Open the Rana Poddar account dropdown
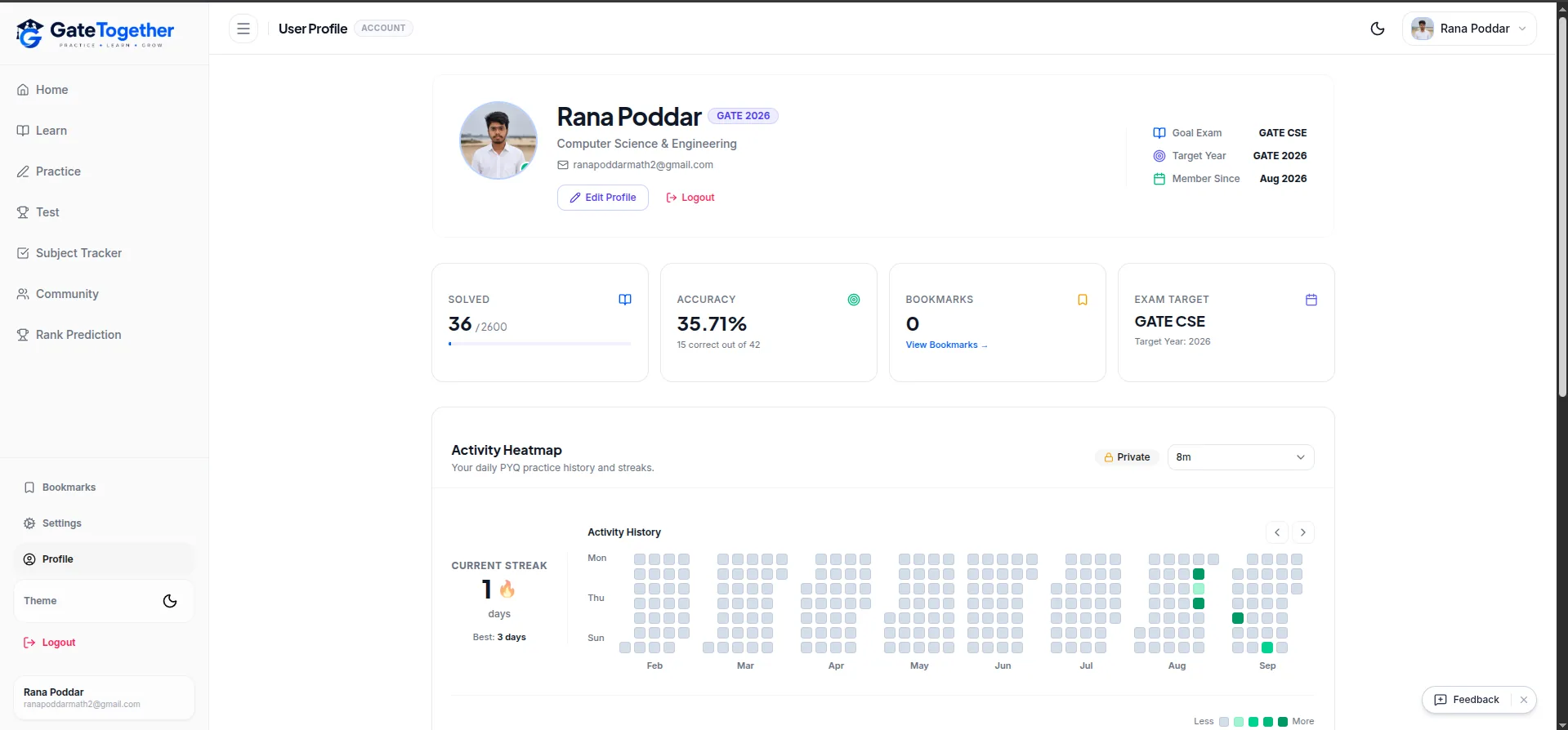Image resolution: width=1568 pixels, height=730 pixels. click(x=1469, y=29)
